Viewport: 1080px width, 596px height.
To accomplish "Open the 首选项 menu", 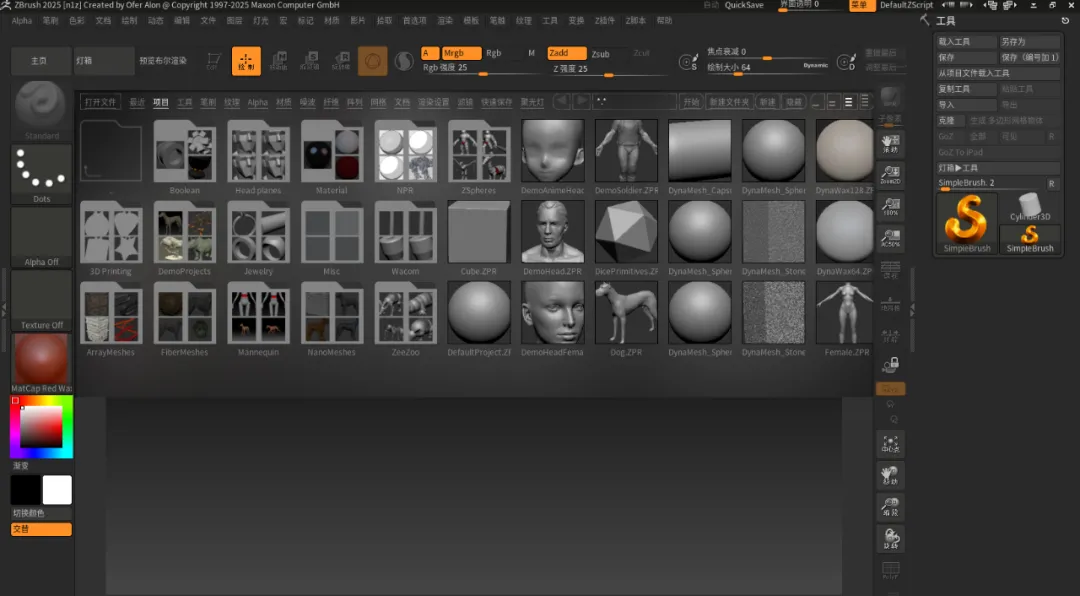I will click(x=414, y=21).
